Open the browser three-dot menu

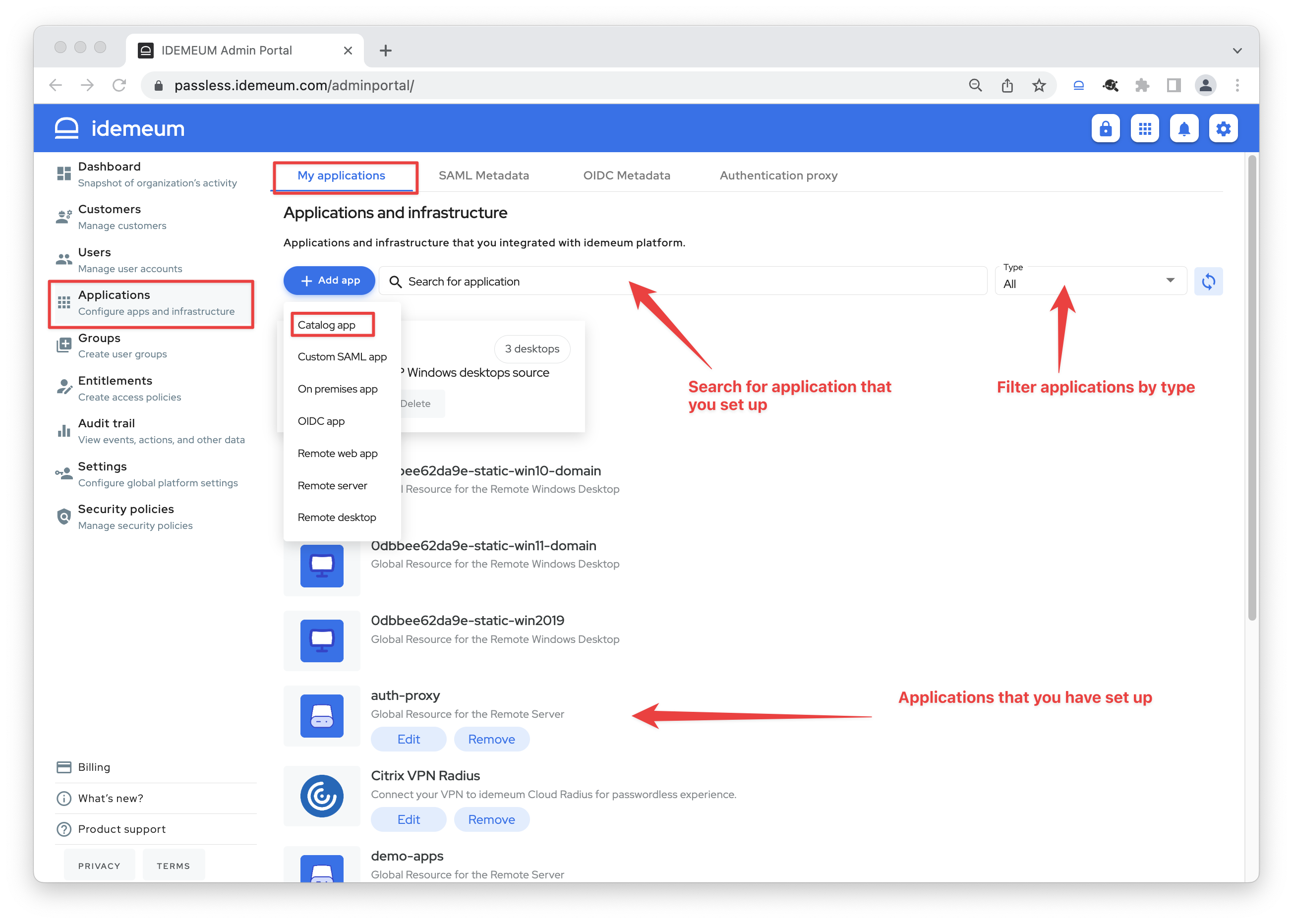[1236, 85]
